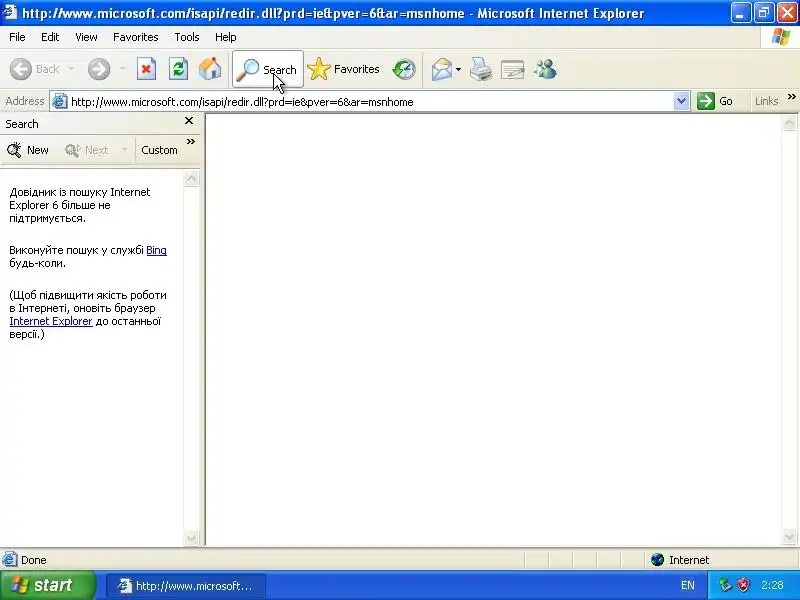Image resolution: width=800 pixels, height=600 pixels.
Task: Click the Windows logo throbber icon
Action: (781, 37)
